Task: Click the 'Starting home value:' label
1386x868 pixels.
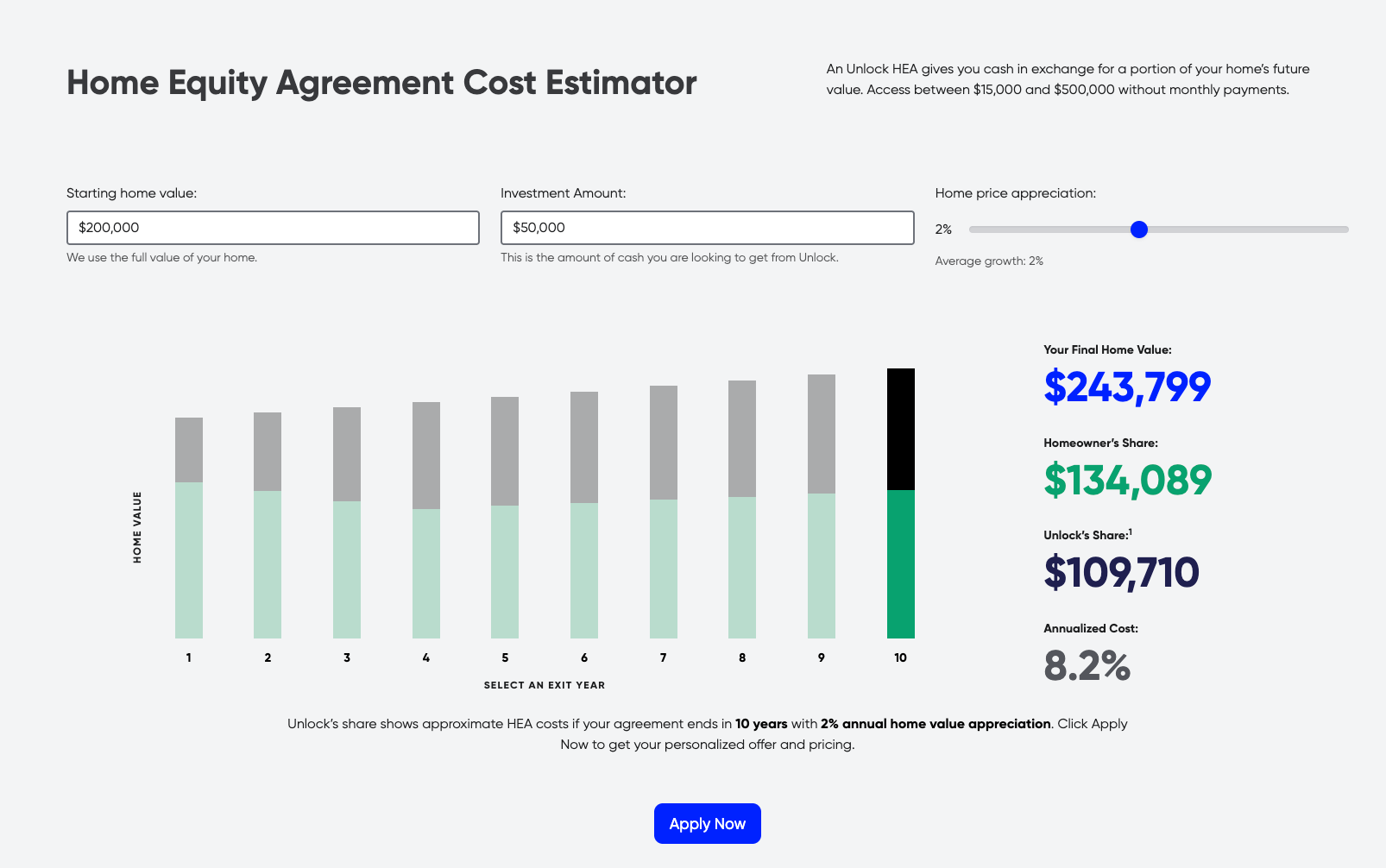Action: [132, 193]
